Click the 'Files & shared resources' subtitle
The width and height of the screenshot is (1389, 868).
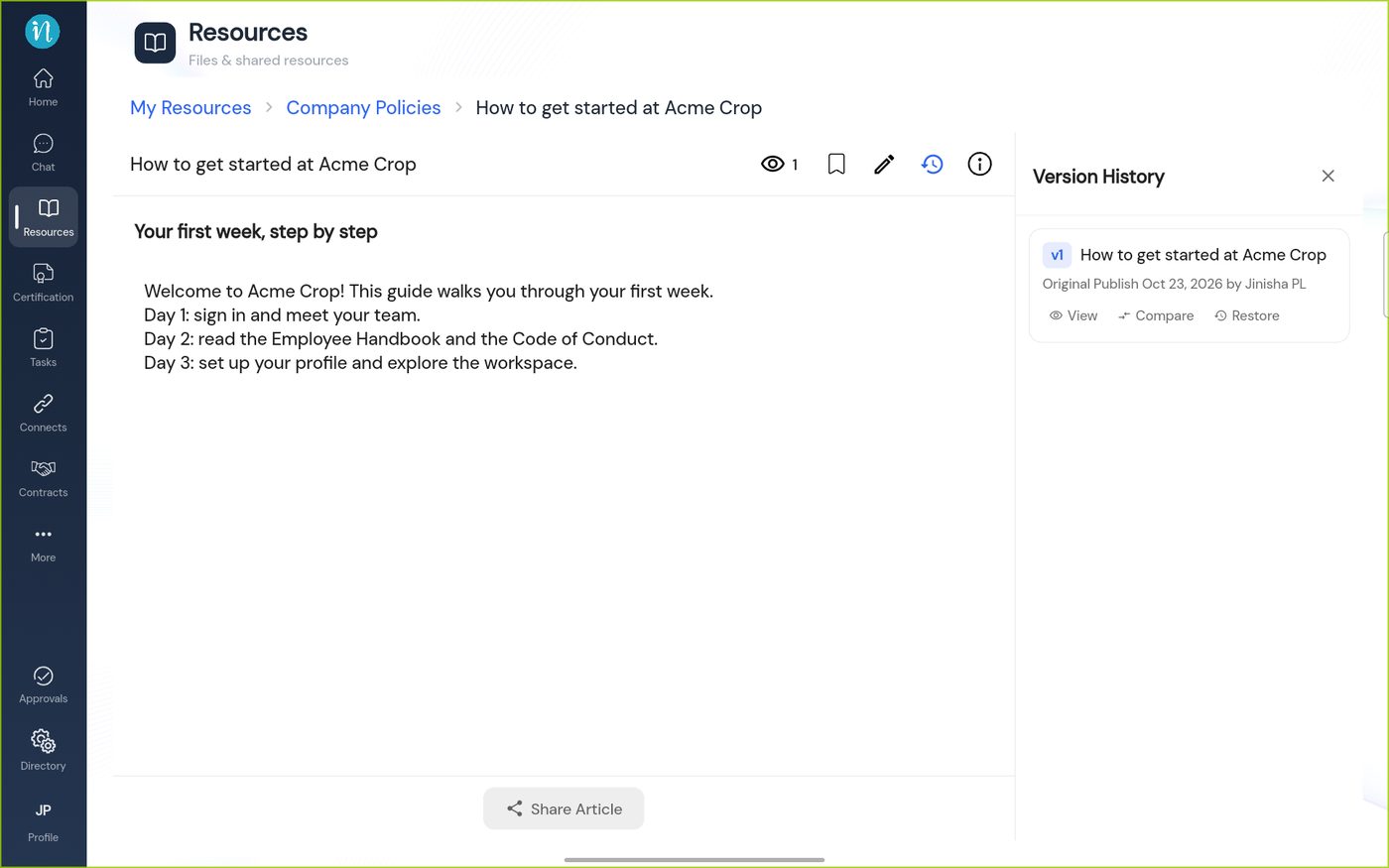click(x=269, y=61)
